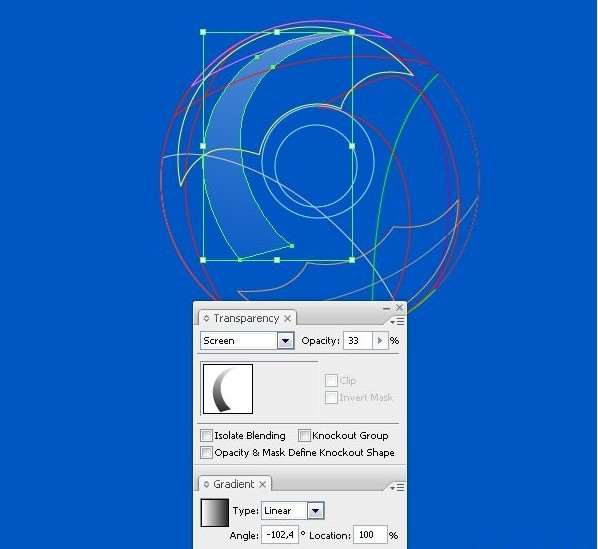The width and height of the screenshot is (598, 549).
Task: Enable the Isolate Blending checkbox
Action: pyautogui.click(x=206, y=435)
